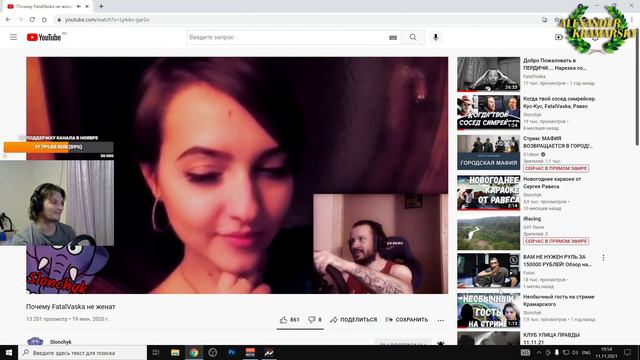Open the 'Новогоднее караоке от Равеса' thumbnail
Image resolution: width=640 pixels, height=360 pixels.
click(x=488, y=193)
